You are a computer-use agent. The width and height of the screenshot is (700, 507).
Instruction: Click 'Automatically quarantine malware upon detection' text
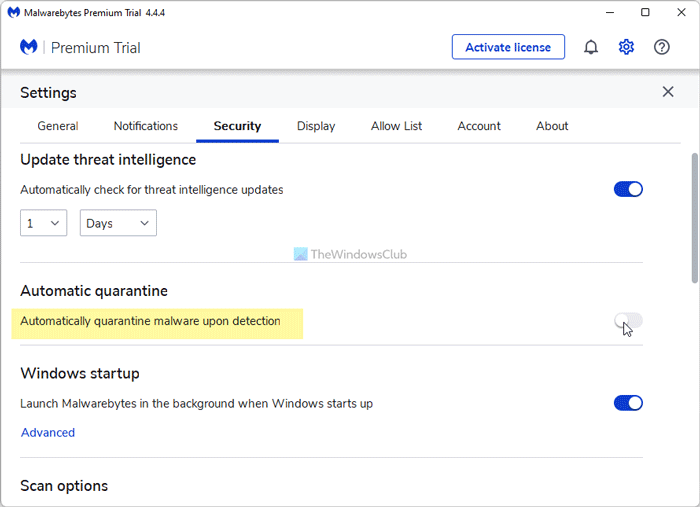[150, 321]
